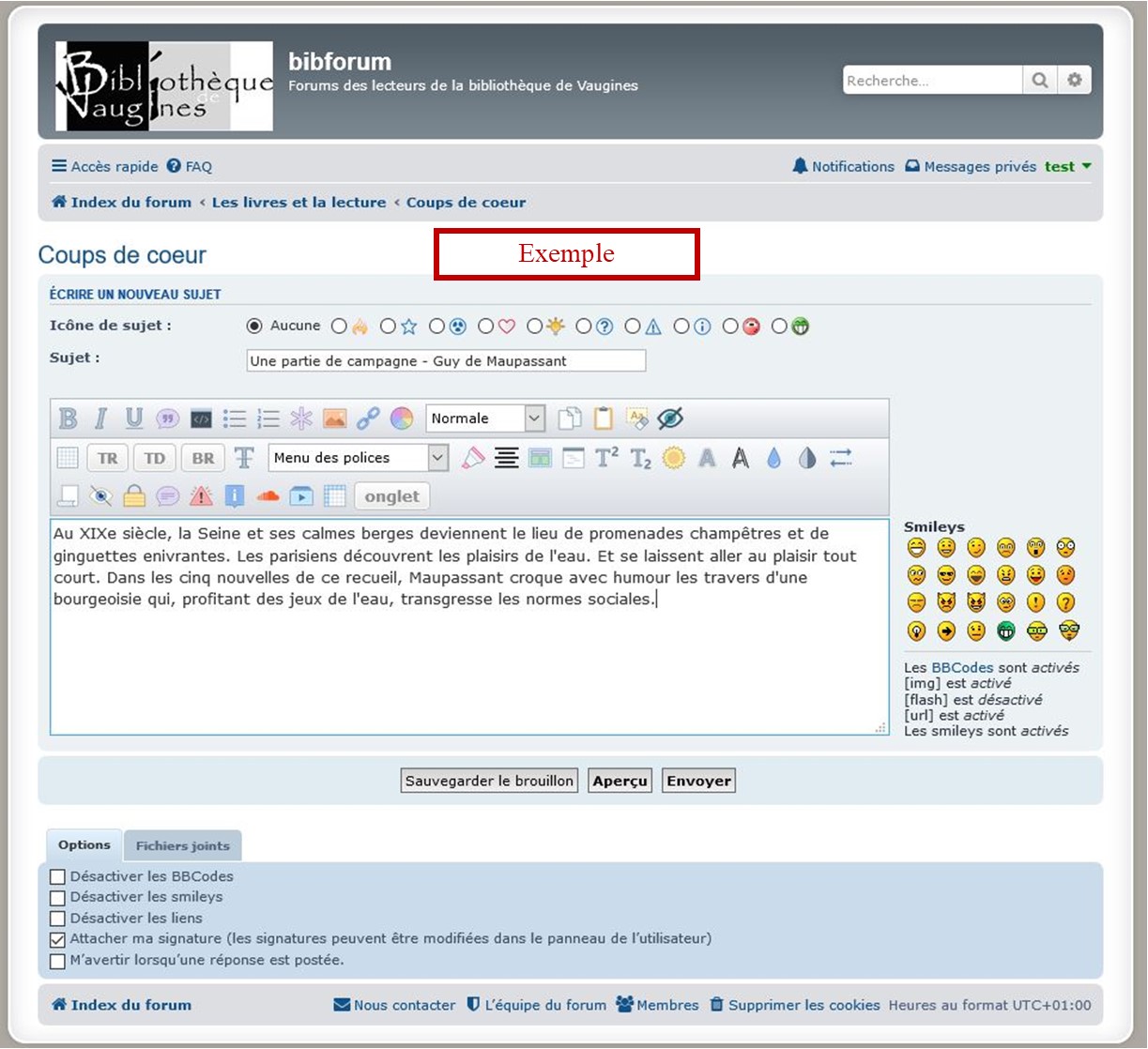The width and height of the screenshot is (1148, 1049).
Task: Click into the "Sujet" text field
Action: coord(446,361)
